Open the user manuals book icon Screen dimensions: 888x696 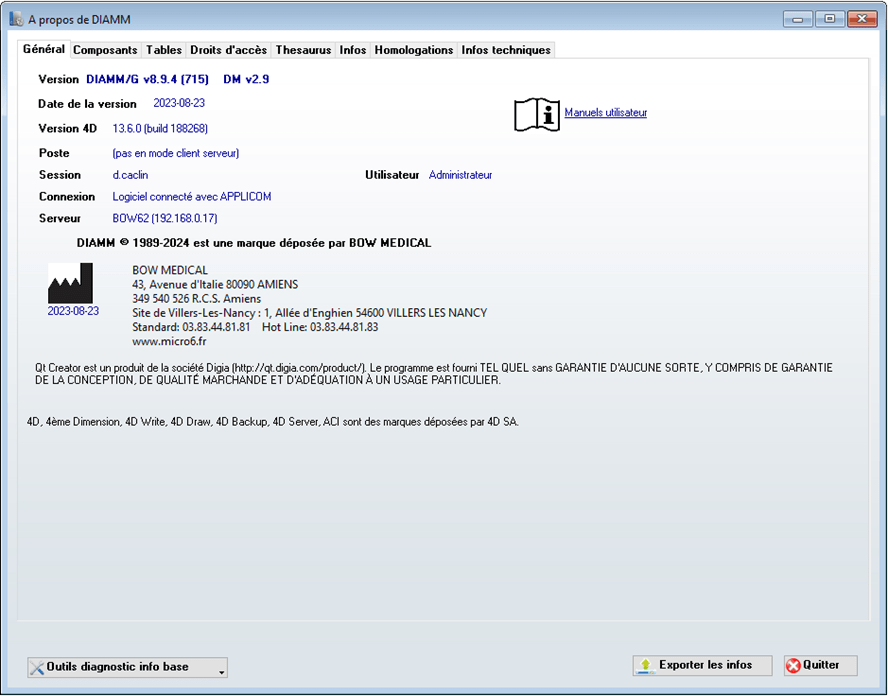coord(537,114)
